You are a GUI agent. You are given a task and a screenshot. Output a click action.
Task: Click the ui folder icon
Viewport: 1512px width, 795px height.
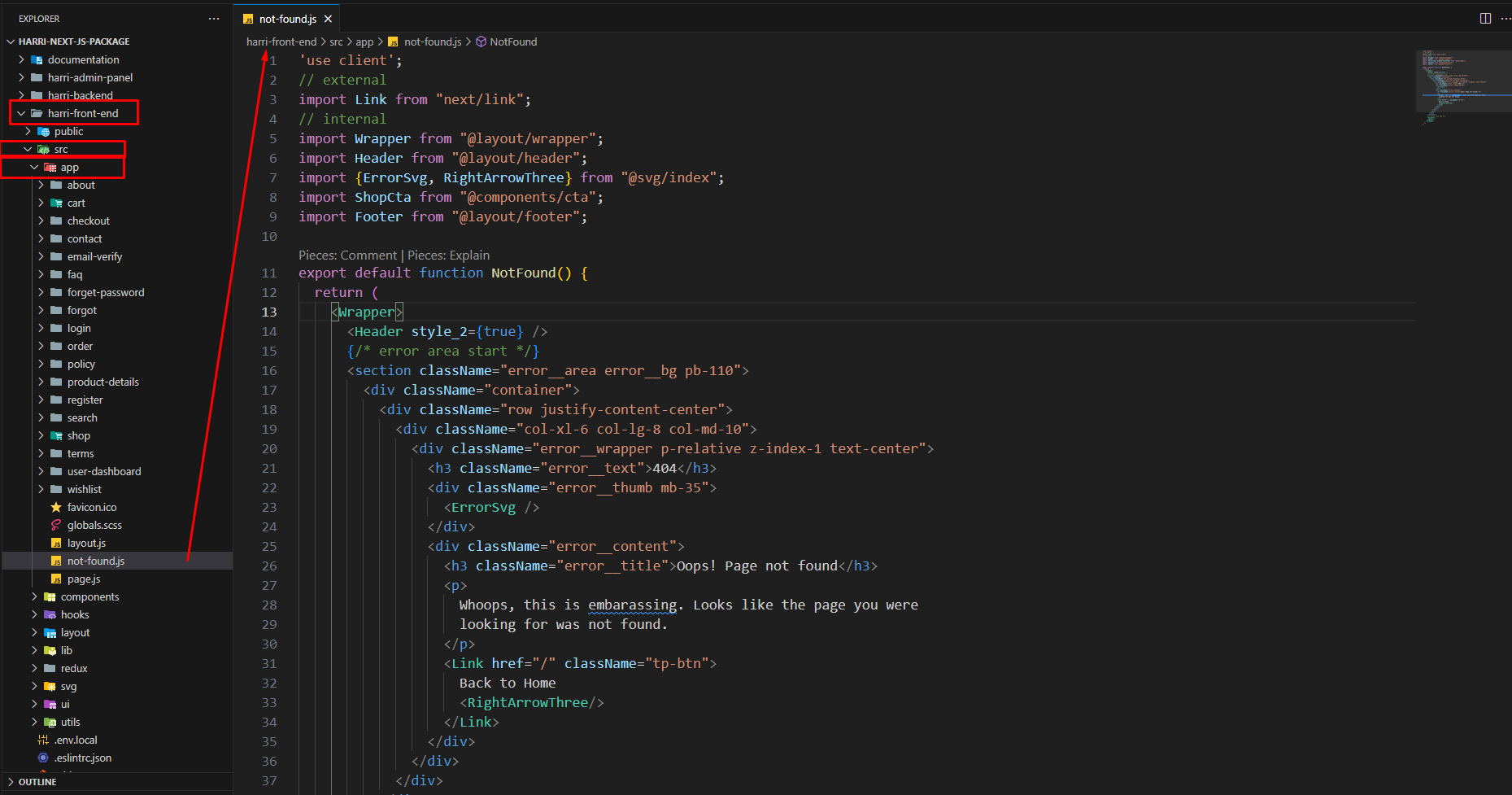(50, 704)
